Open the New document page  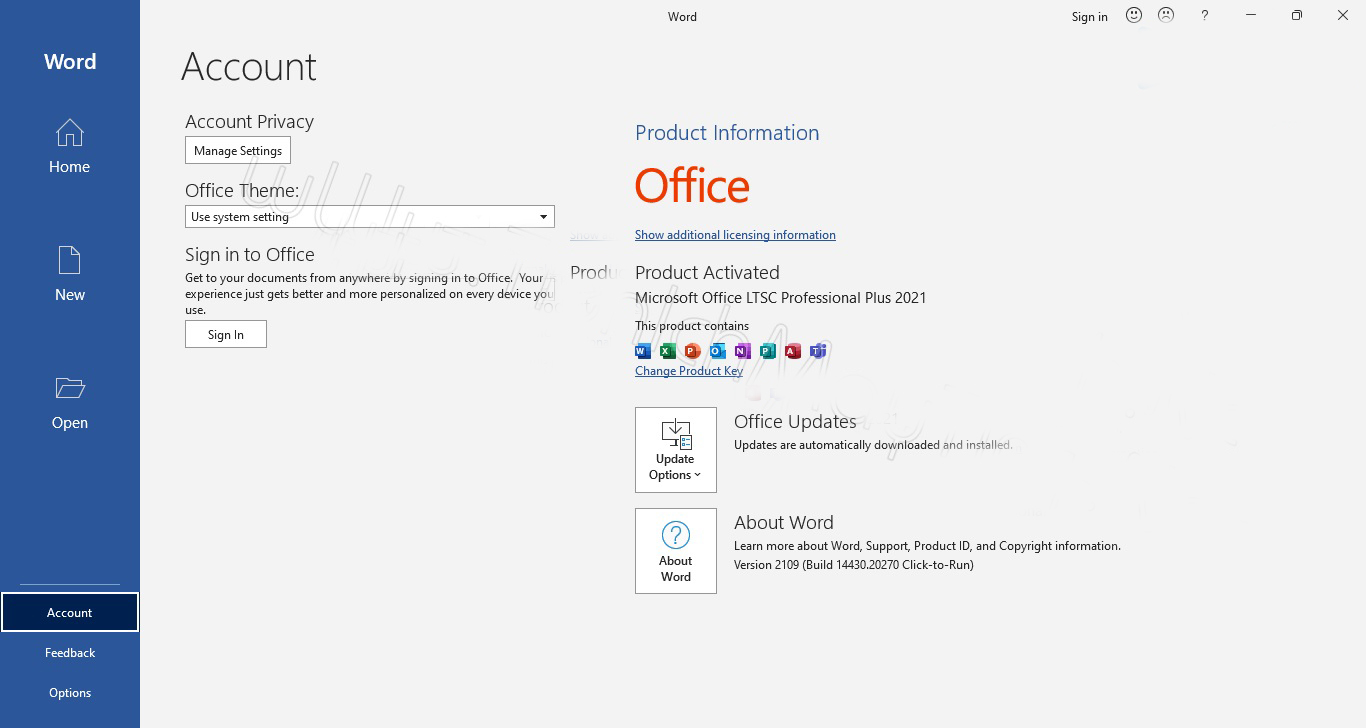[69, 275]
